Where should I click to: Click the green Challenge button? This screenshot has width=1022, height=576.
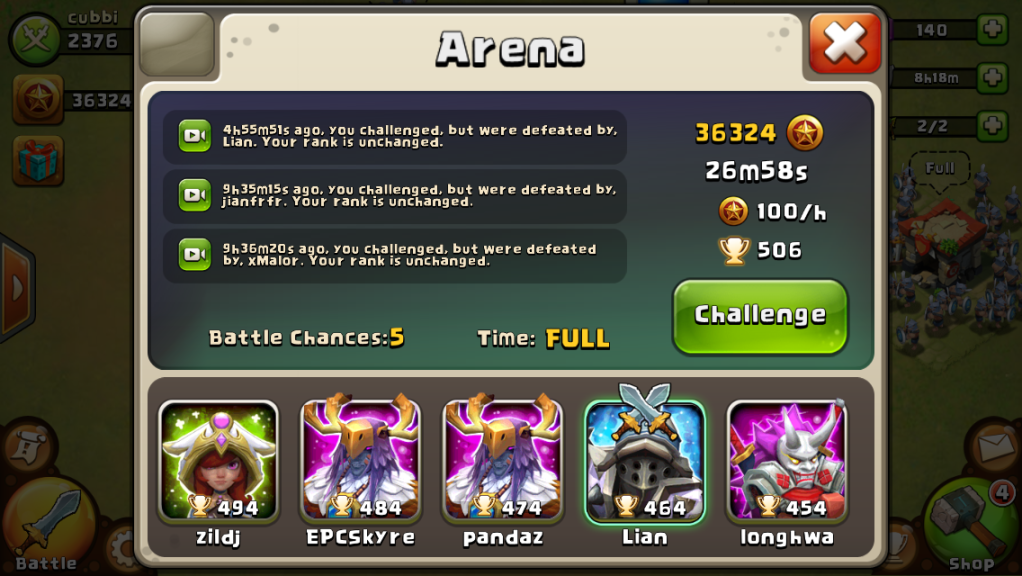760,317
